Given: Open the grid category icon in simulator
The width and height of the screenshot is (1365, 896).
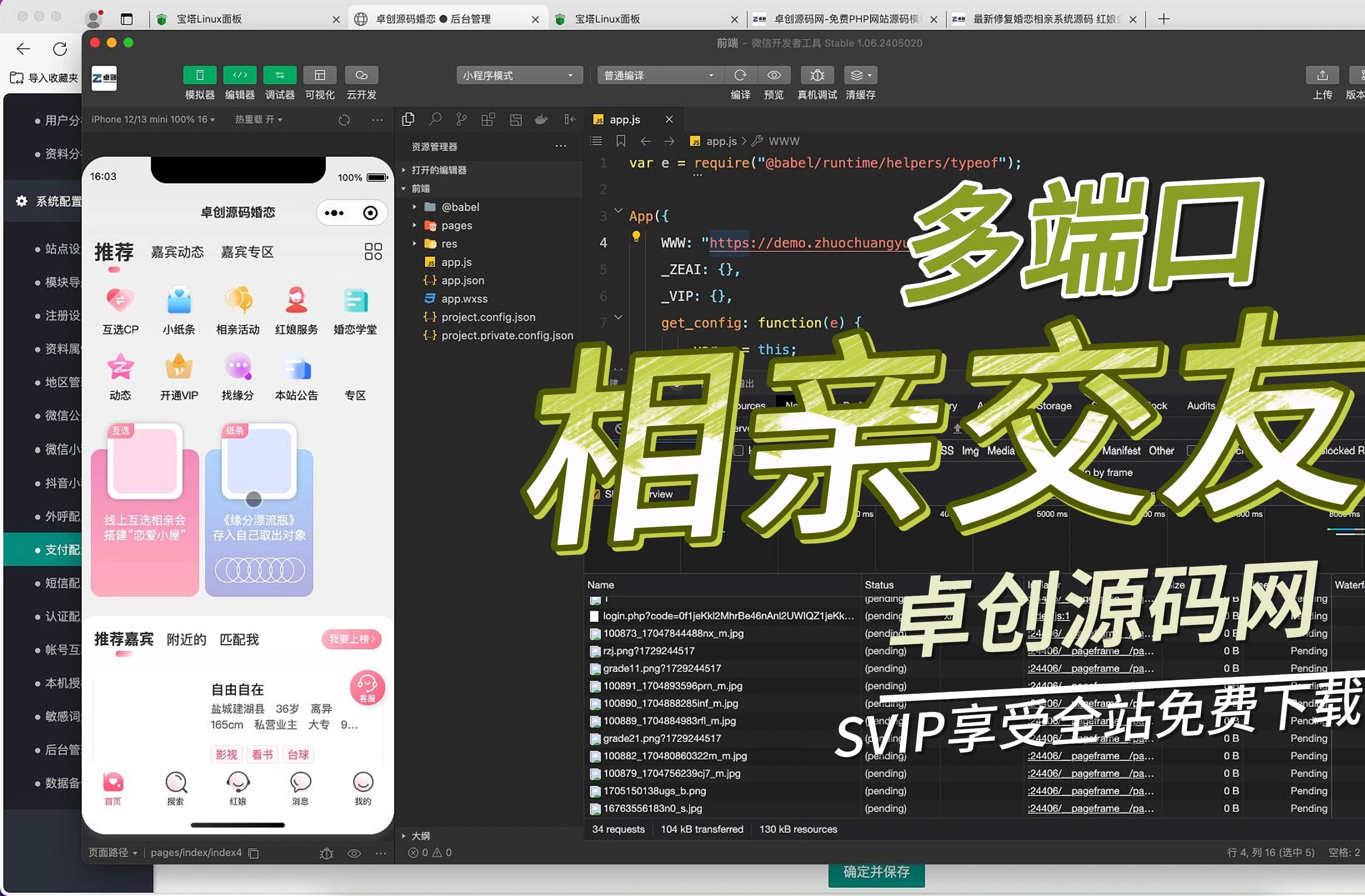Looking at the screenshot, I should coord(373,251).
